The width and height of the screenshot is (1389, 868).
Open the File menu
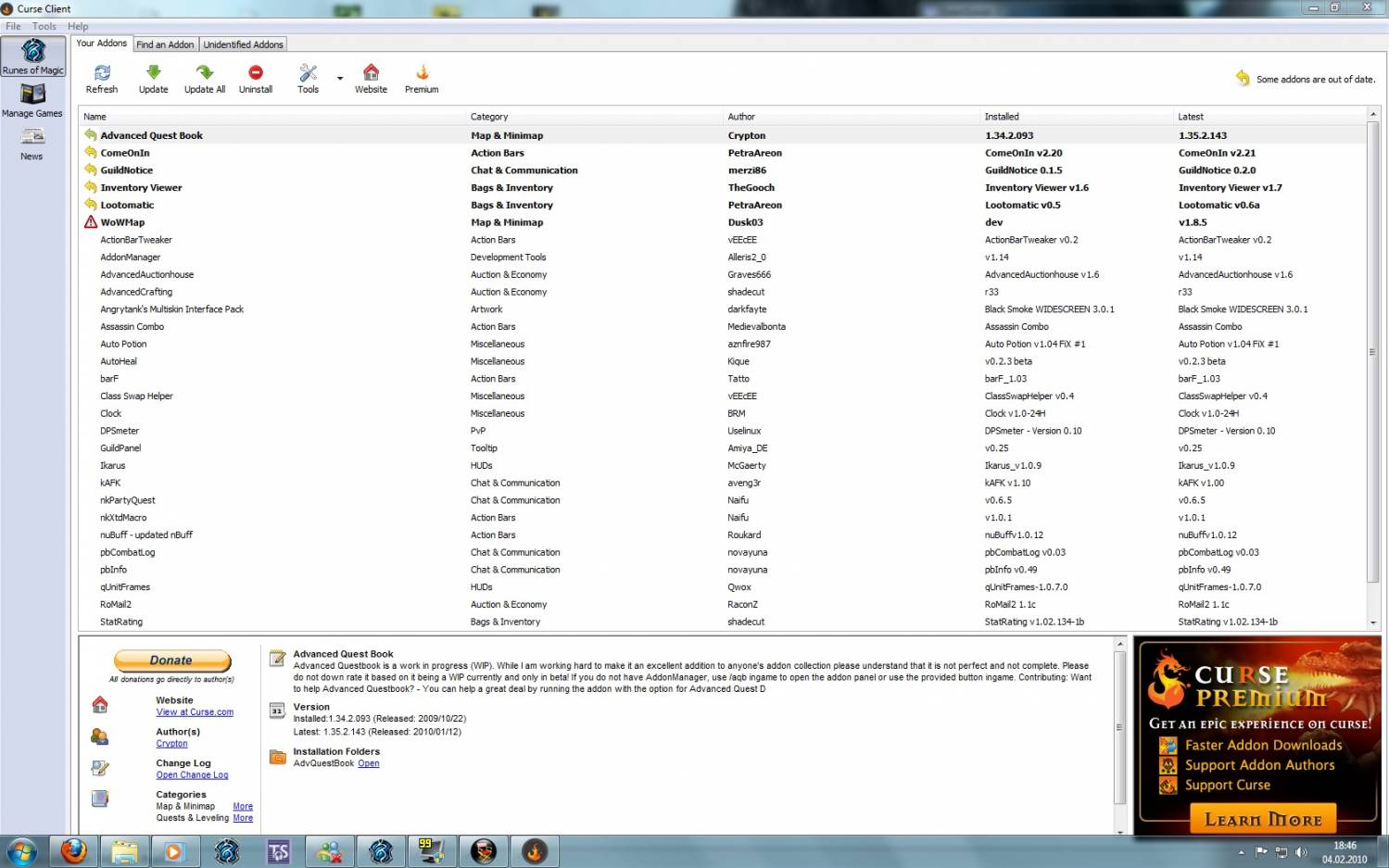tap(13, 26)
